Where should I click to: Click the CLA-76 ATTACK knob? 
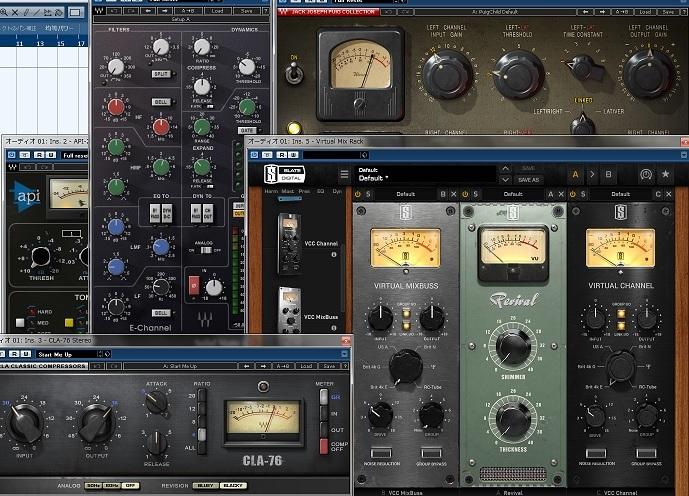156,402
